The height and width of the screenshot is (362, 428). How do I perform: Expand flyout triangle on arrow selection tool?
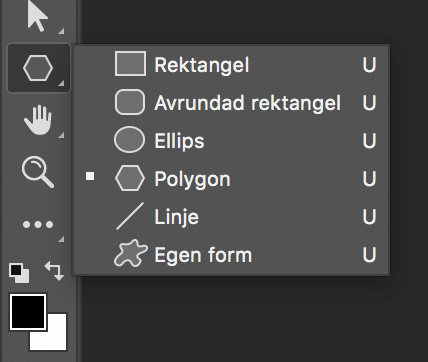pyautogui.click(x=61, y=31)
